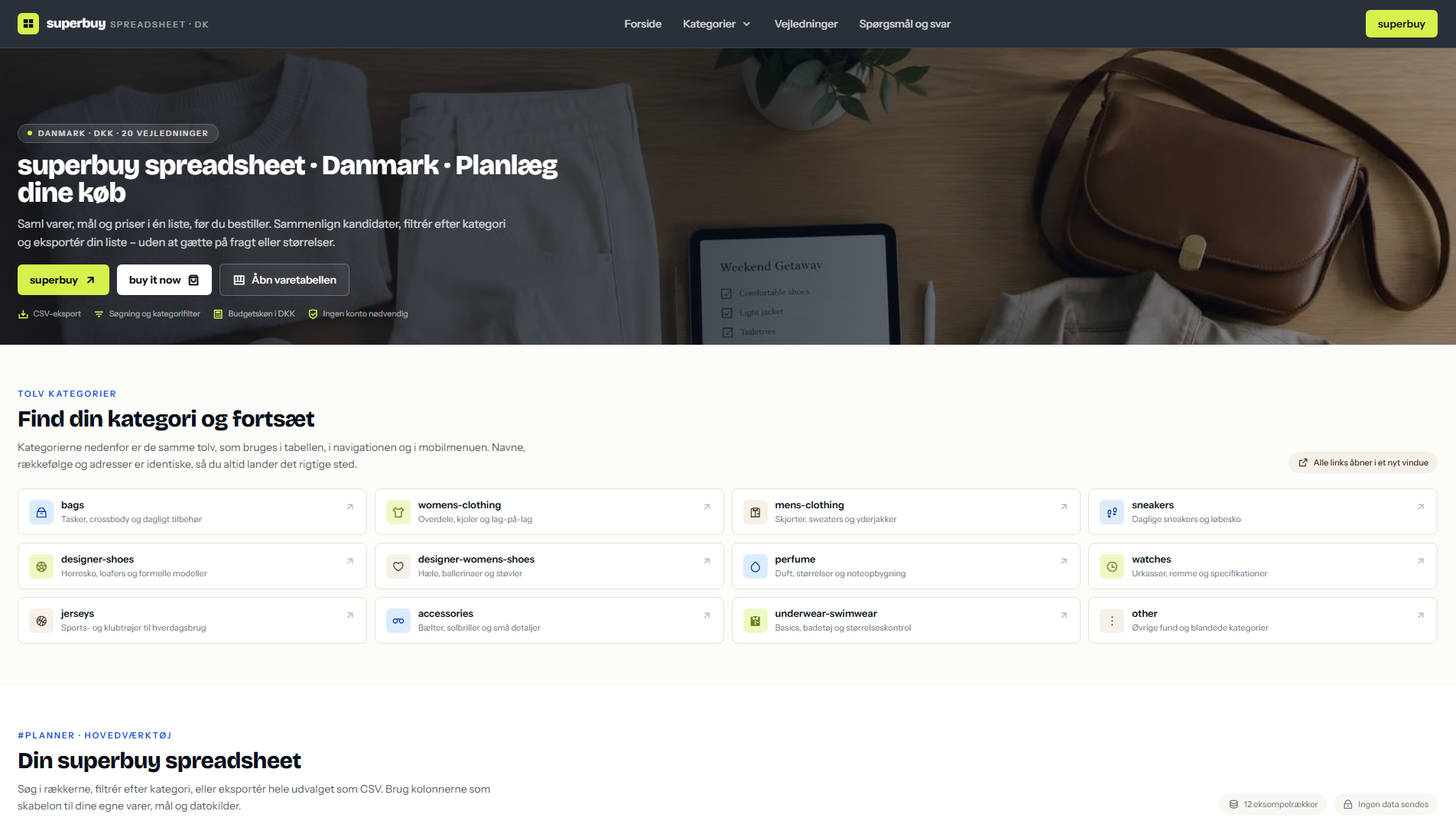
Task: Open the designer-womens-shoes title link
Action: (x=476, y=560)
